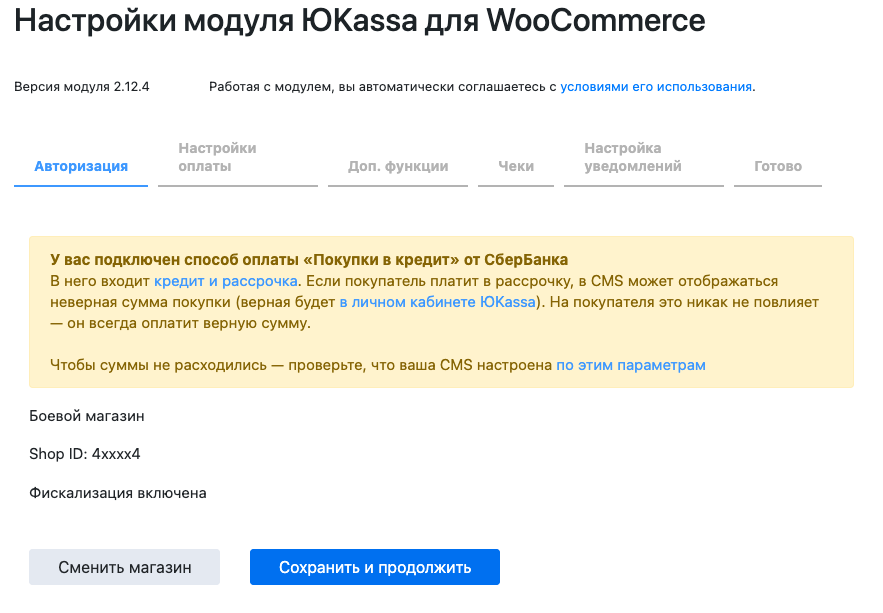Image resolution: width=883 pixels, height=613 pixels.
Task: Click the Настройки модуля ЮKassa page heading
Action: coord(359,20)
